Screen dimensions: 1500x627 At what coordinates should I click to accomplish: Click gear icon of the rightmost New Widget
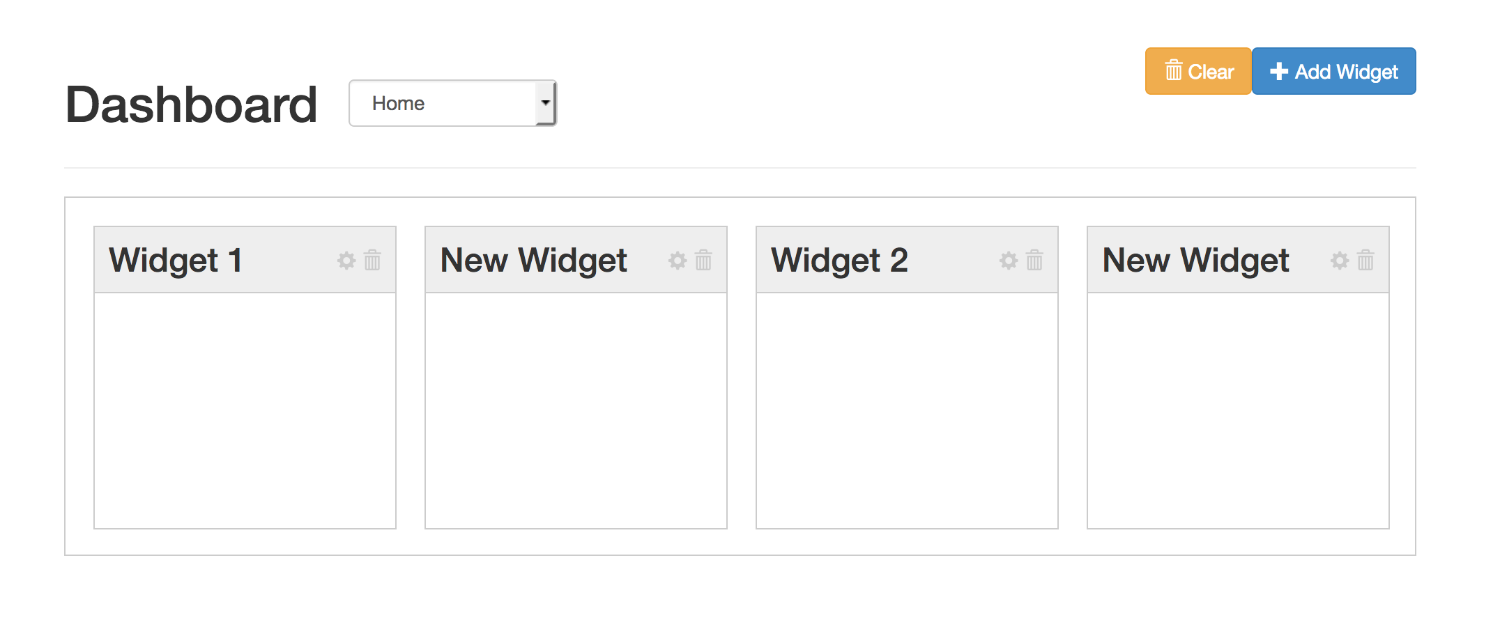[x=1339, y=261]
